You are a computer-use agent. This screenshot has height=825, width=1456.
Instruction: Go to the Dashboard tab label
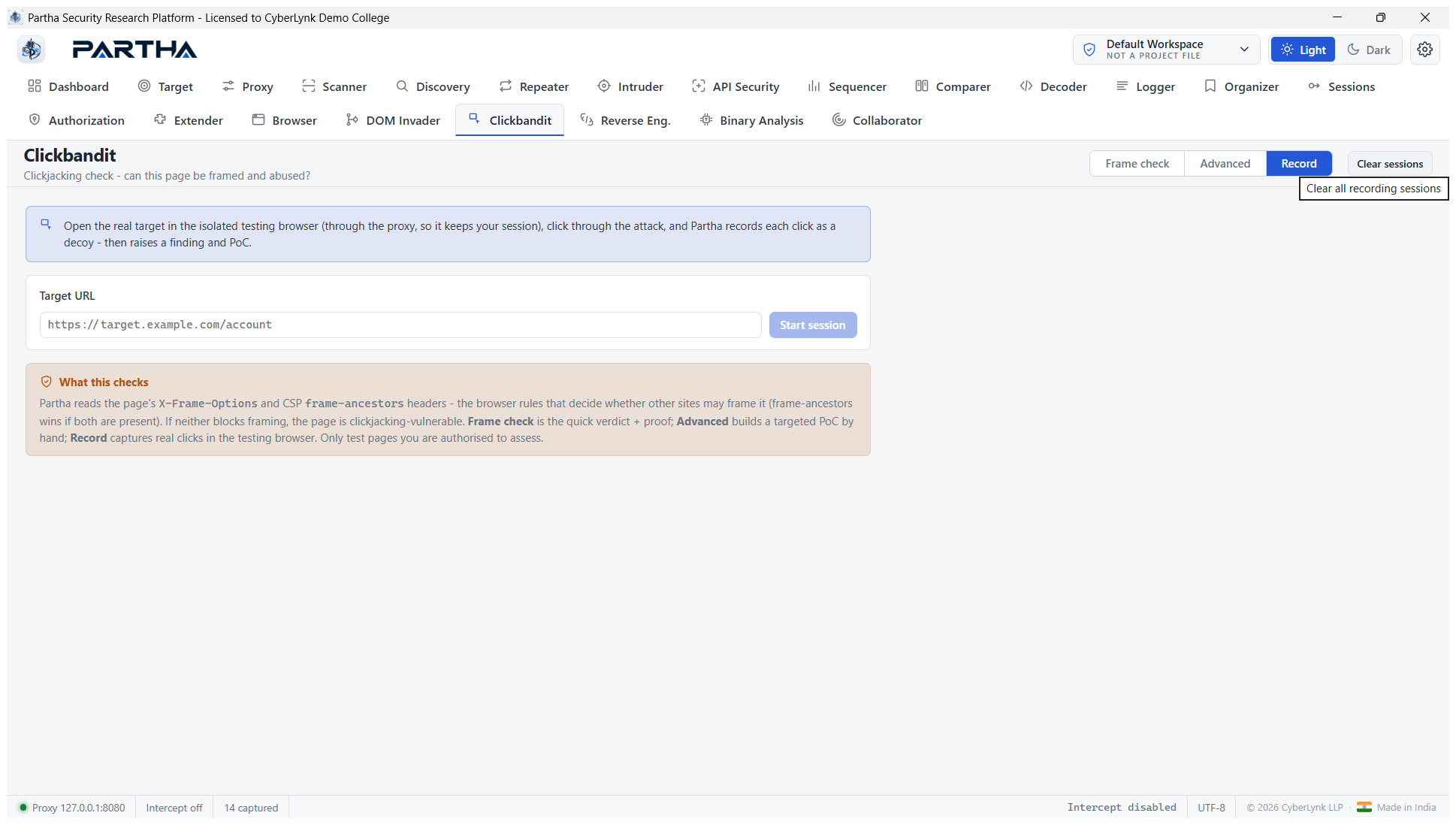click(79, 86)
